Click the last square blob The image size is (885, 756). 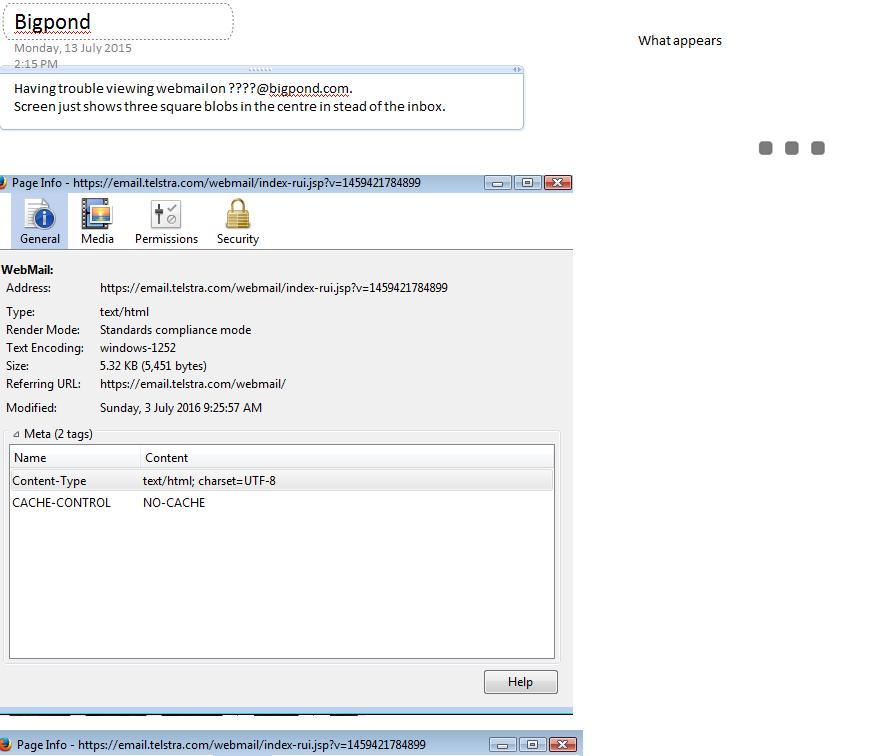[x=818, y=148]
